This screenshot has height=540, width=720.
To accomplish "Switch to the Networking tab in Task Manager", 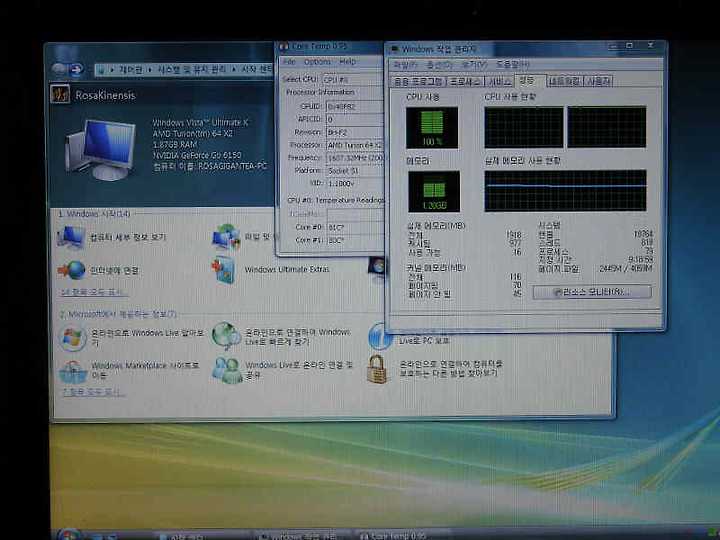I will (565, 82).
